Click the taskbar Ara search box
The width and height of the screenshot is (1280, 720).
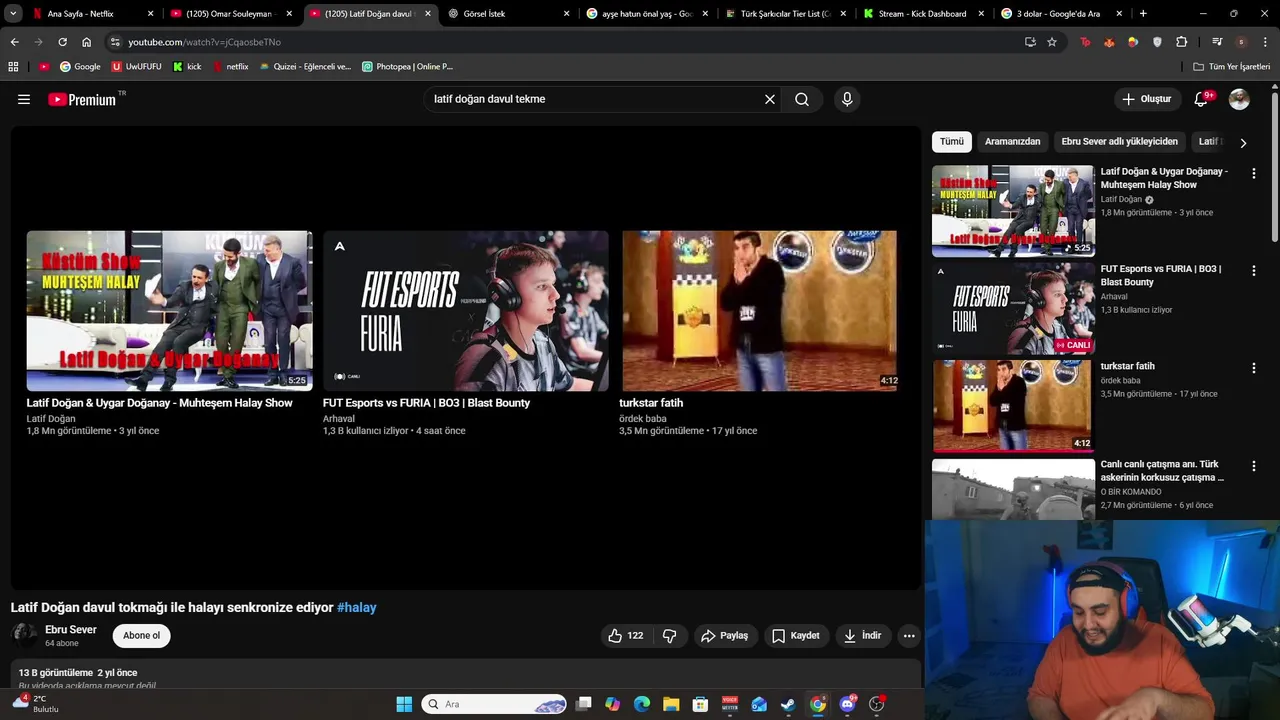[494, 704]
